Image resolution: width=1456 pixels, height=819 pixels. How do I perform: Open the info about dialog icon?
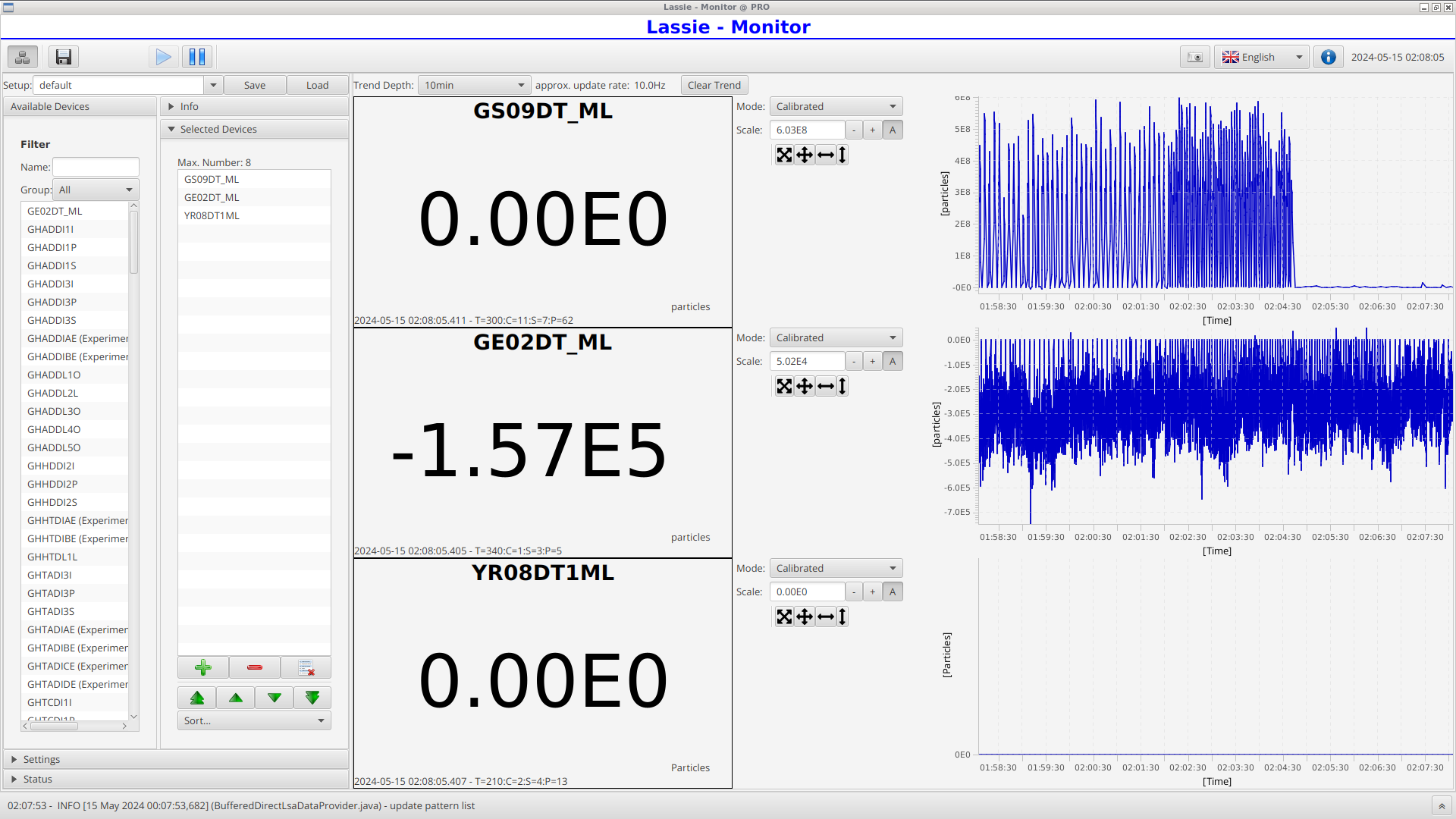pos(1329,57)
